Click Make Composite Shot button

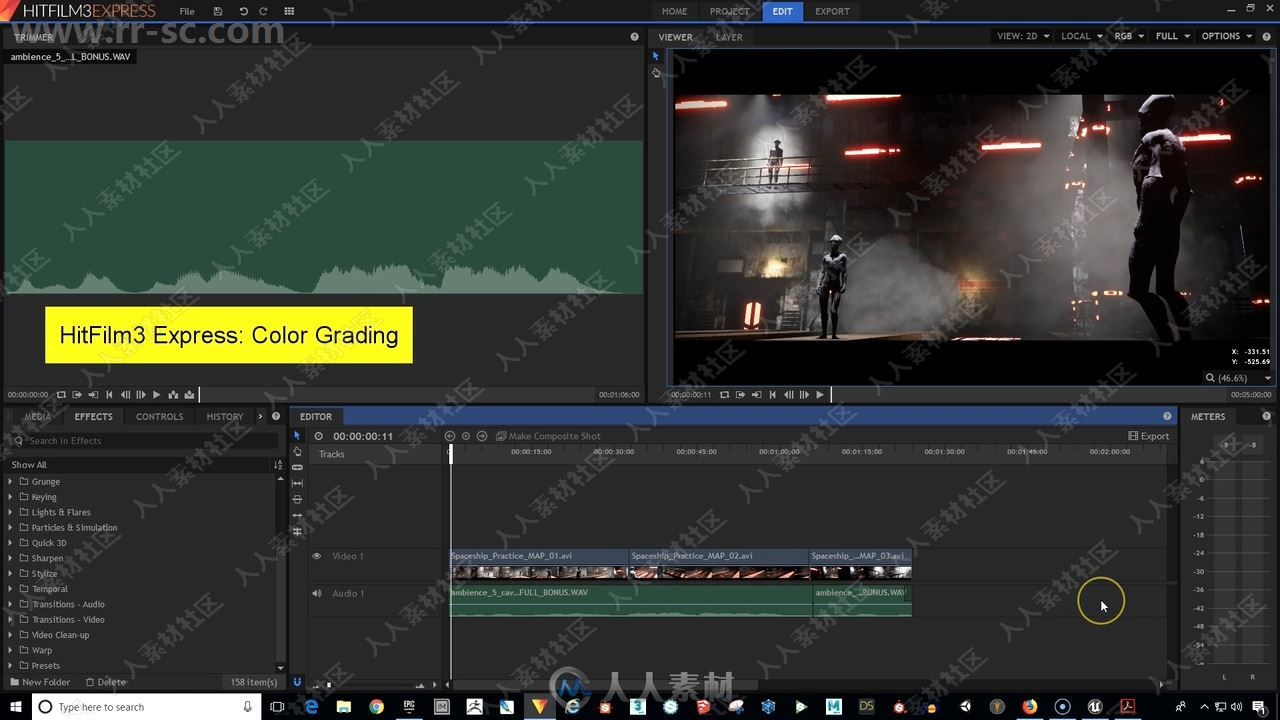pyautogui.click(x=548, y=436)
